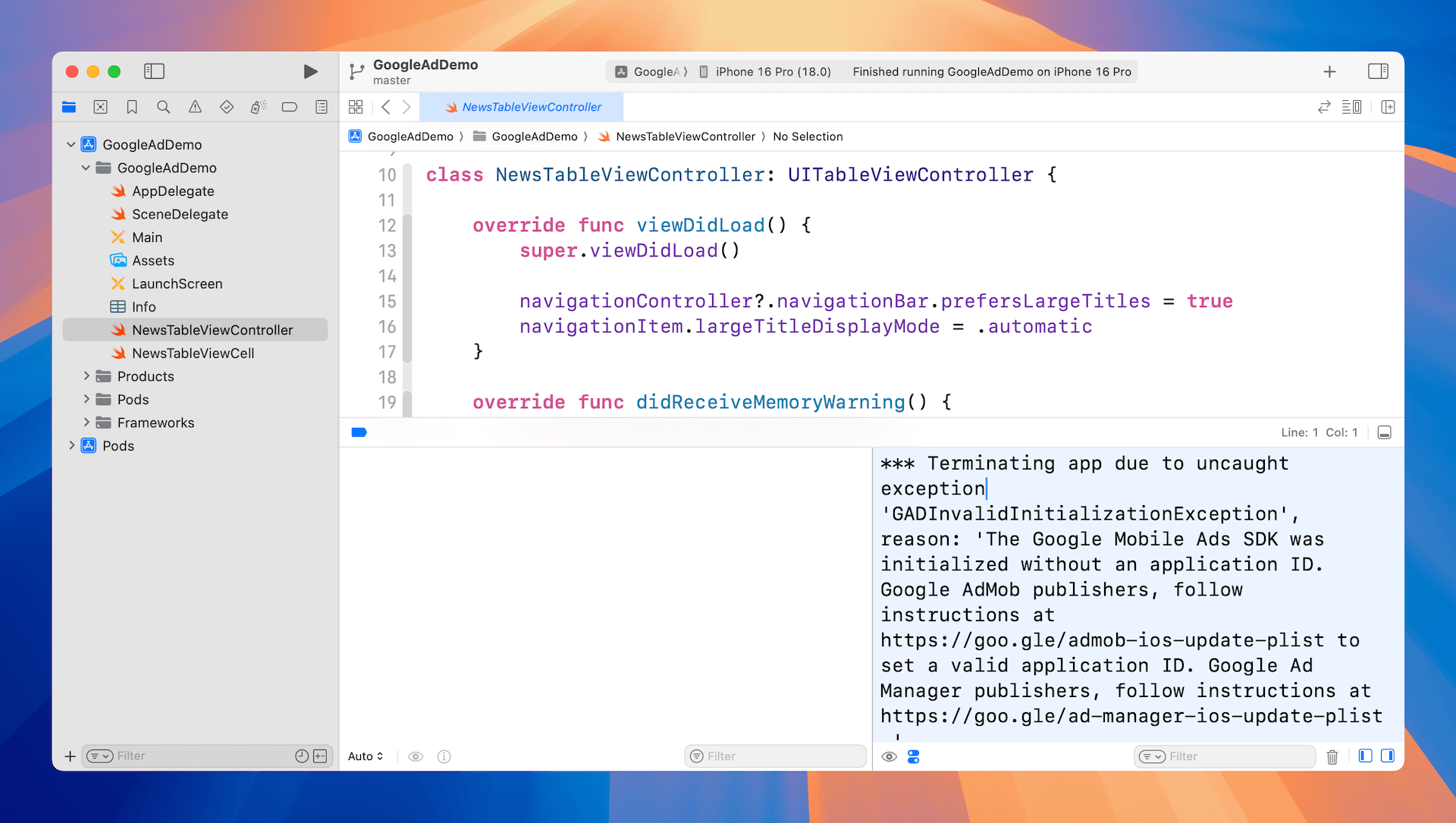Expand the Products folder
The image size is (1456, 823).
tap(86, 376)
